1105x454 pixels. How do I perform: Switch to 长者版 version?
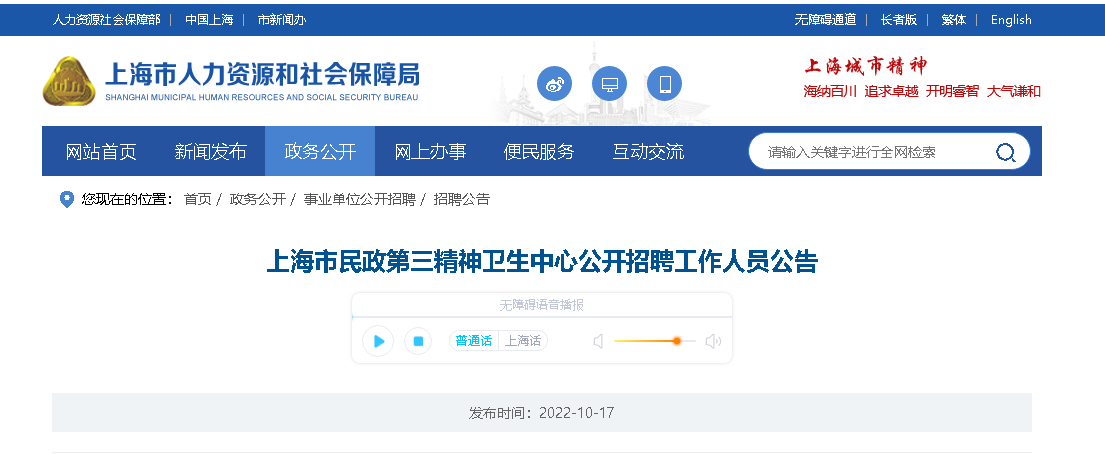(x=899, y=20)
